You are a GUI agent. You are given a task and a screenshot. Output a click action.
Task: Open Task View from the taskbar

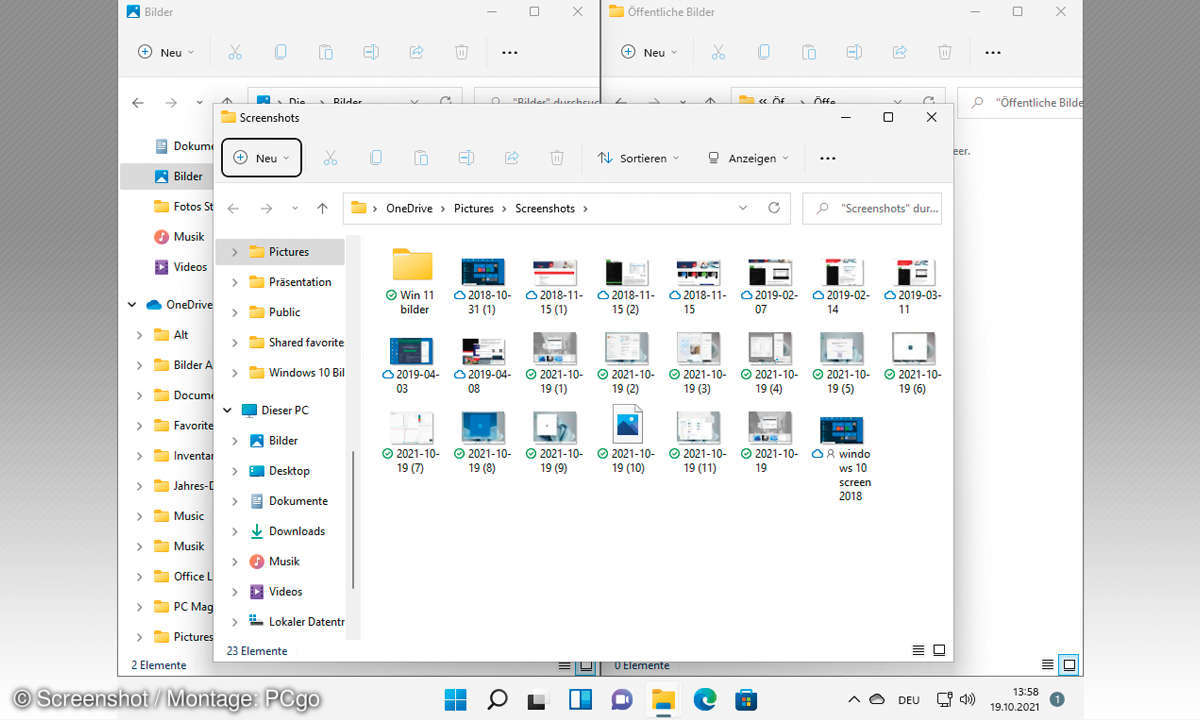(x=538, y=699)
